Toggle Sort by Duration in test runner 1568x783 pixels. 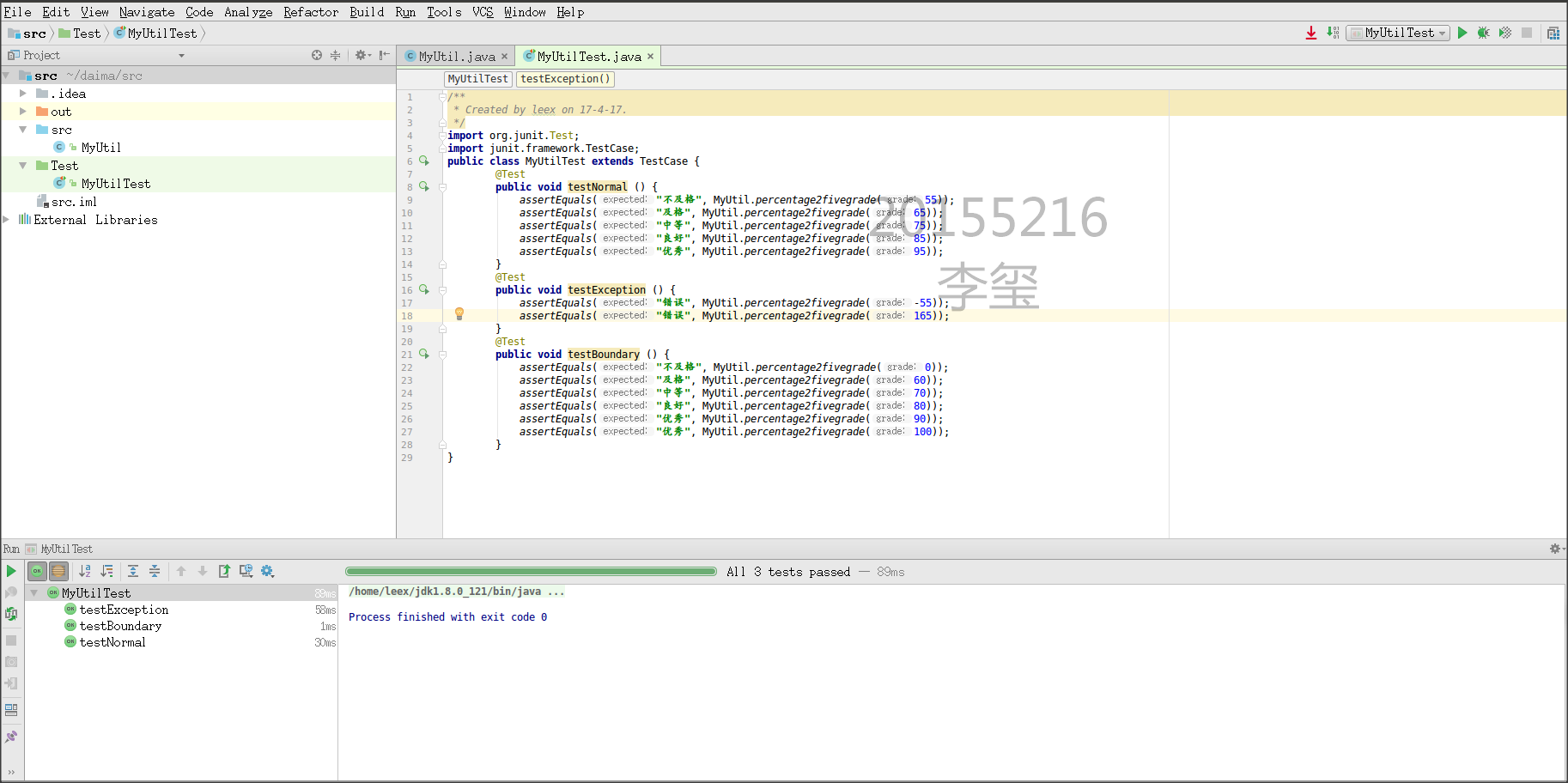click(106, 571)
